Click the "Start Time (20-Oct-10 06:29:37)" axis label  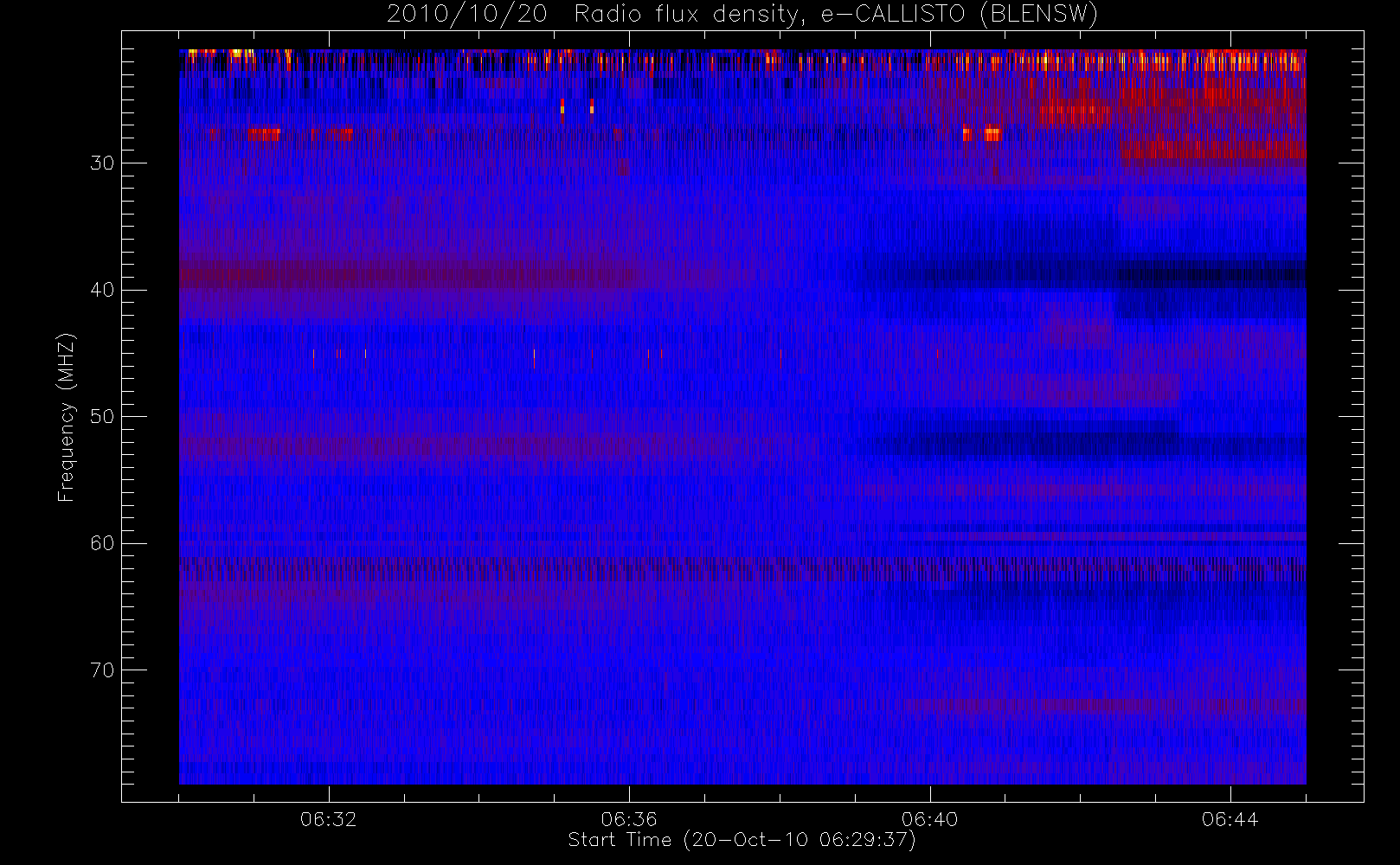pos(742,840)
